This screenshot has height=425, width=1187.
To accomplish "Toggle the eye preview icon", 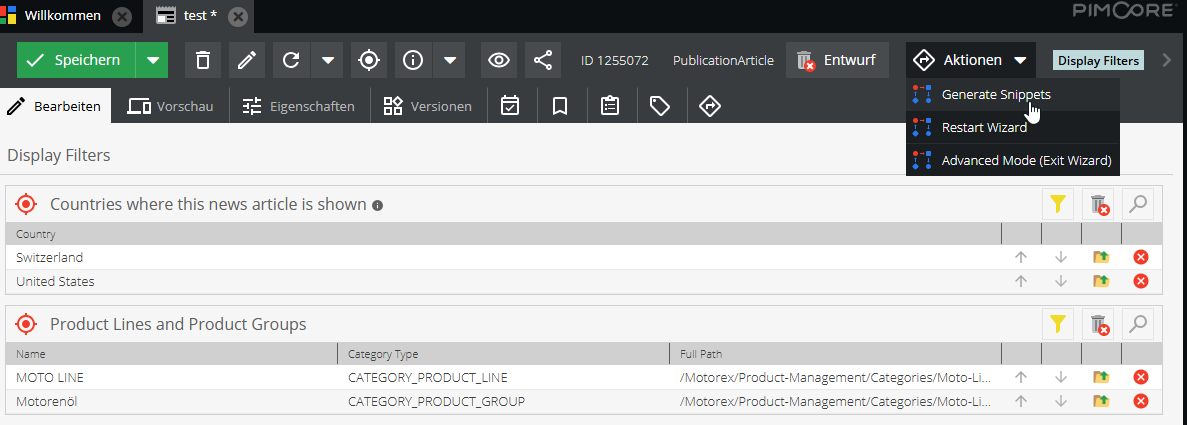I will click(x=498, y=60).
